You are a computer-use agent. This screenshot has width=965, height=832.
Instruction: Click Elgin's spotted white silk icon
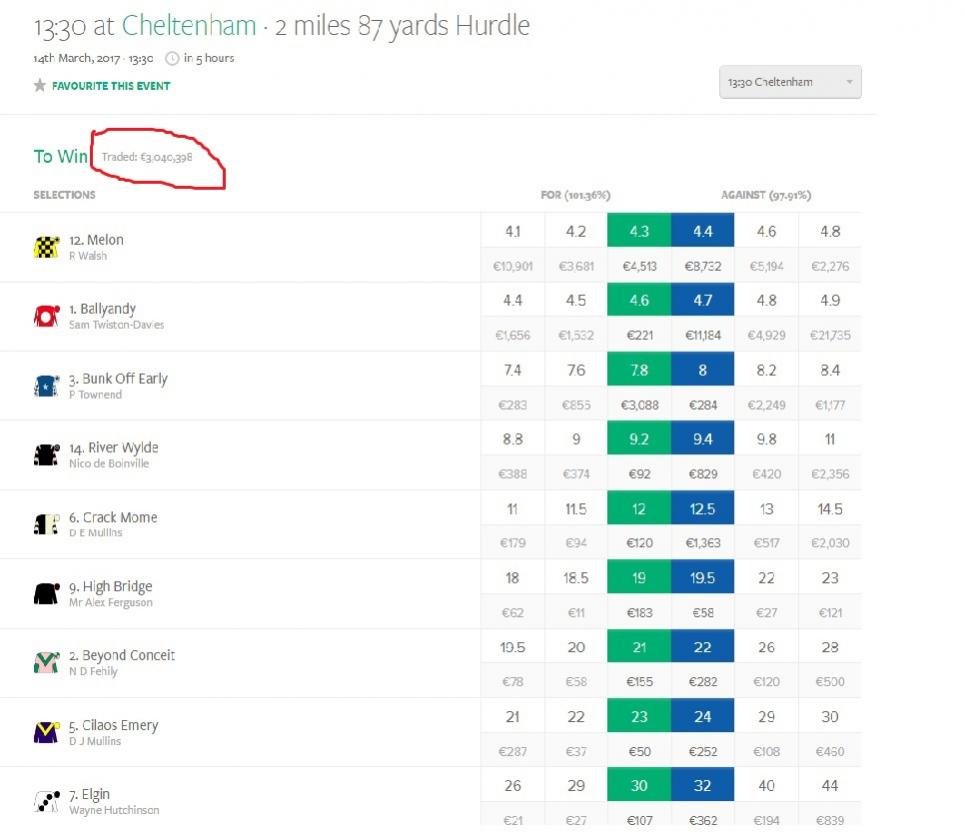click(x=47, y=801)
